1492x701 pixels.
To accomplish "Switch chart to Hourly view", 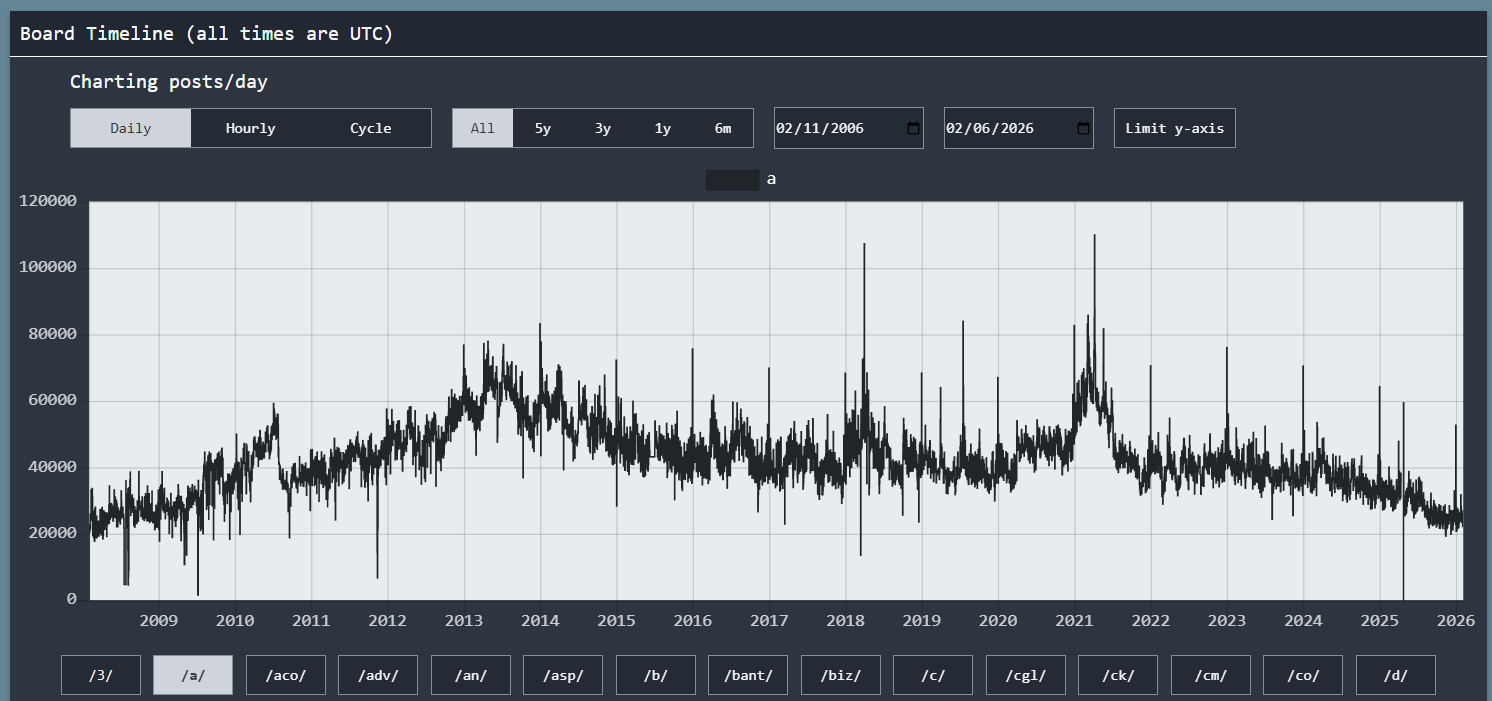I will 251,128.
